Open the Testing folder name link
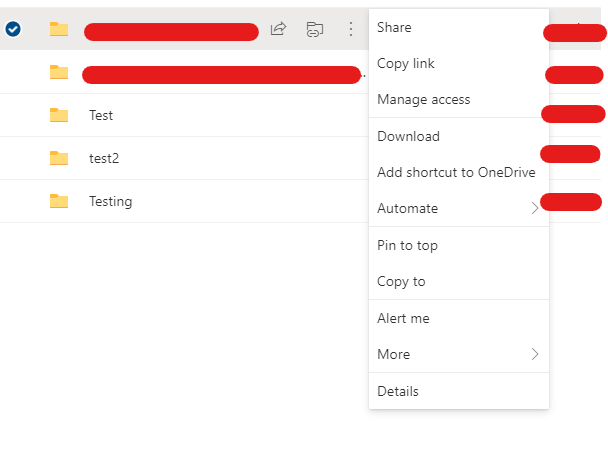608x449 pixels. click(x=110, y=201)
